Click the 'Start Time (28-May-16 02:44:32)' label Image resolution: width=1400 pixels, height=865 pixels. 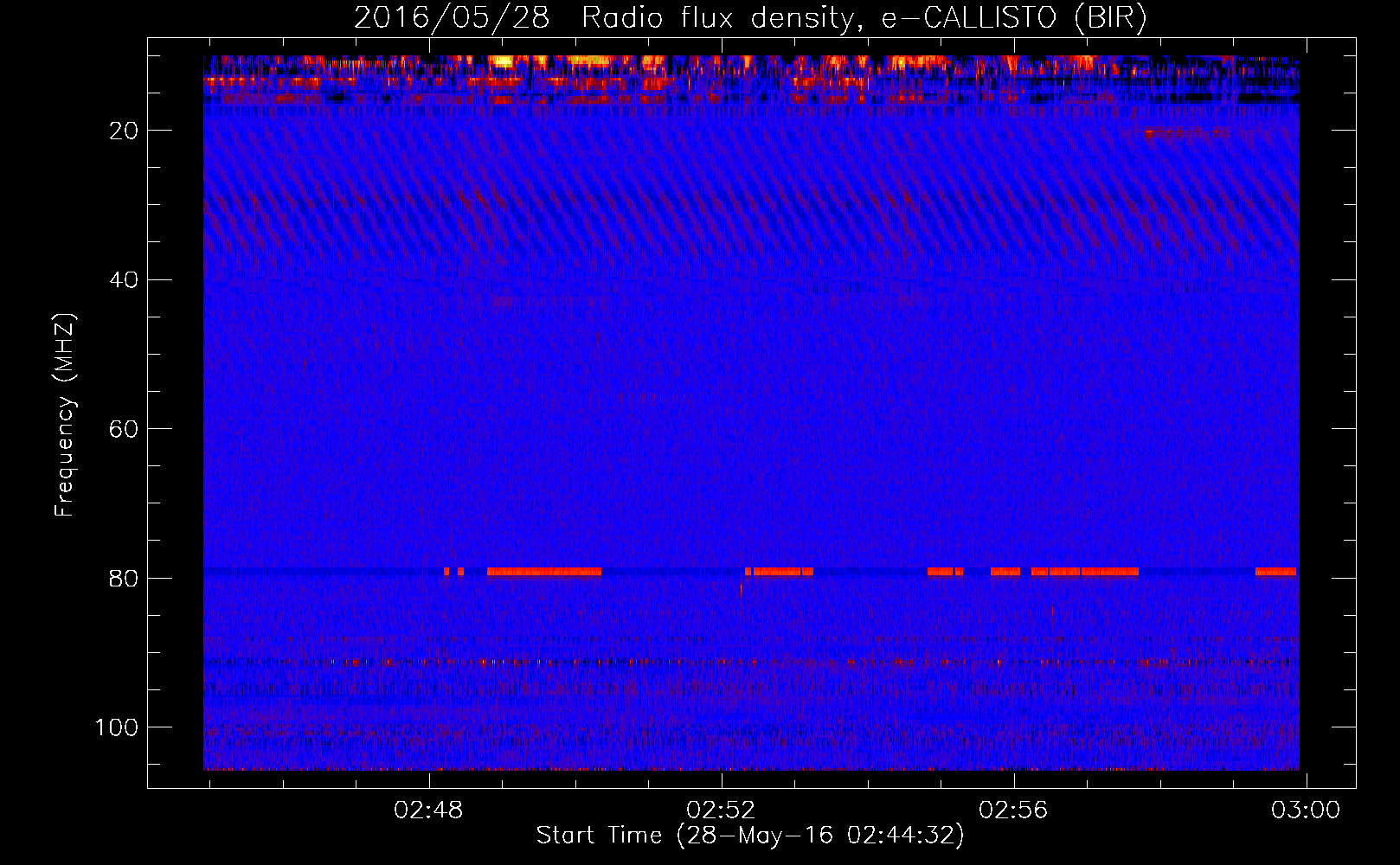click(x=749, y=836)
